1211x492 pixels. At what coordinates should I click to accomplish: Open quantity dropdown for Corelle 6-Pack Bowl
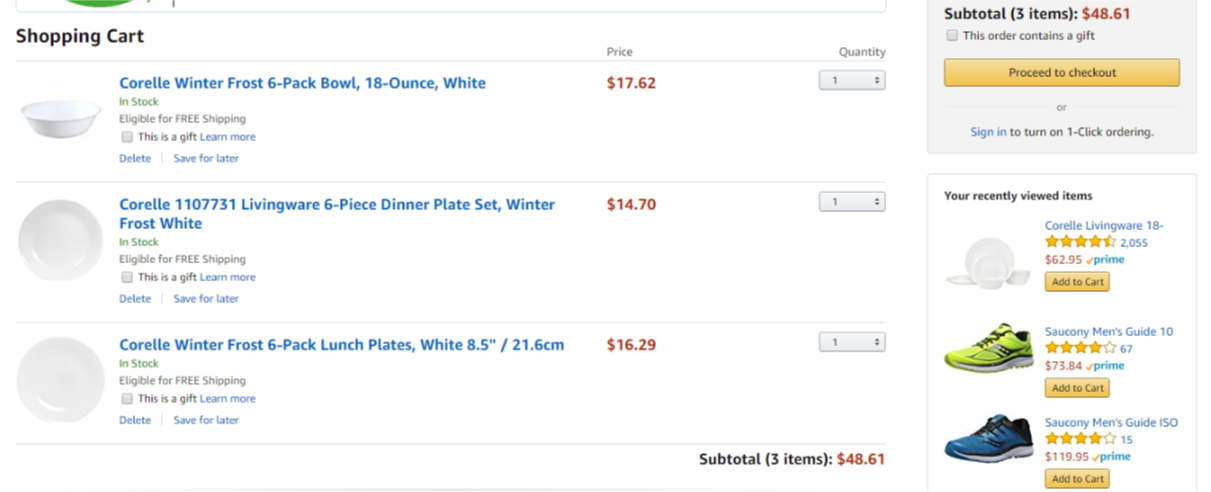coord(851,80)
